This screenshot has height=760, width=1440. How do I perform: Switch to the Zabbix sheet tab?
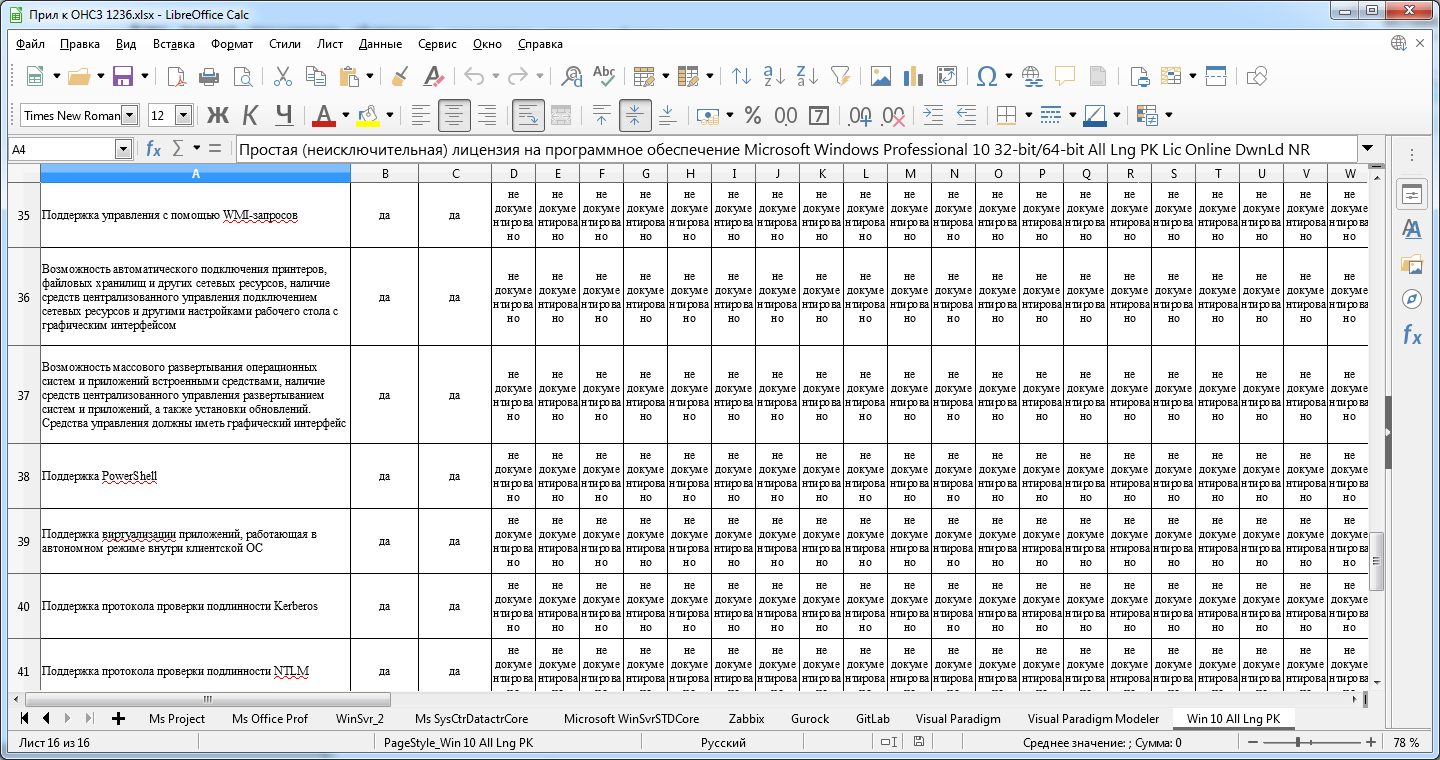(x=746, y=719)
